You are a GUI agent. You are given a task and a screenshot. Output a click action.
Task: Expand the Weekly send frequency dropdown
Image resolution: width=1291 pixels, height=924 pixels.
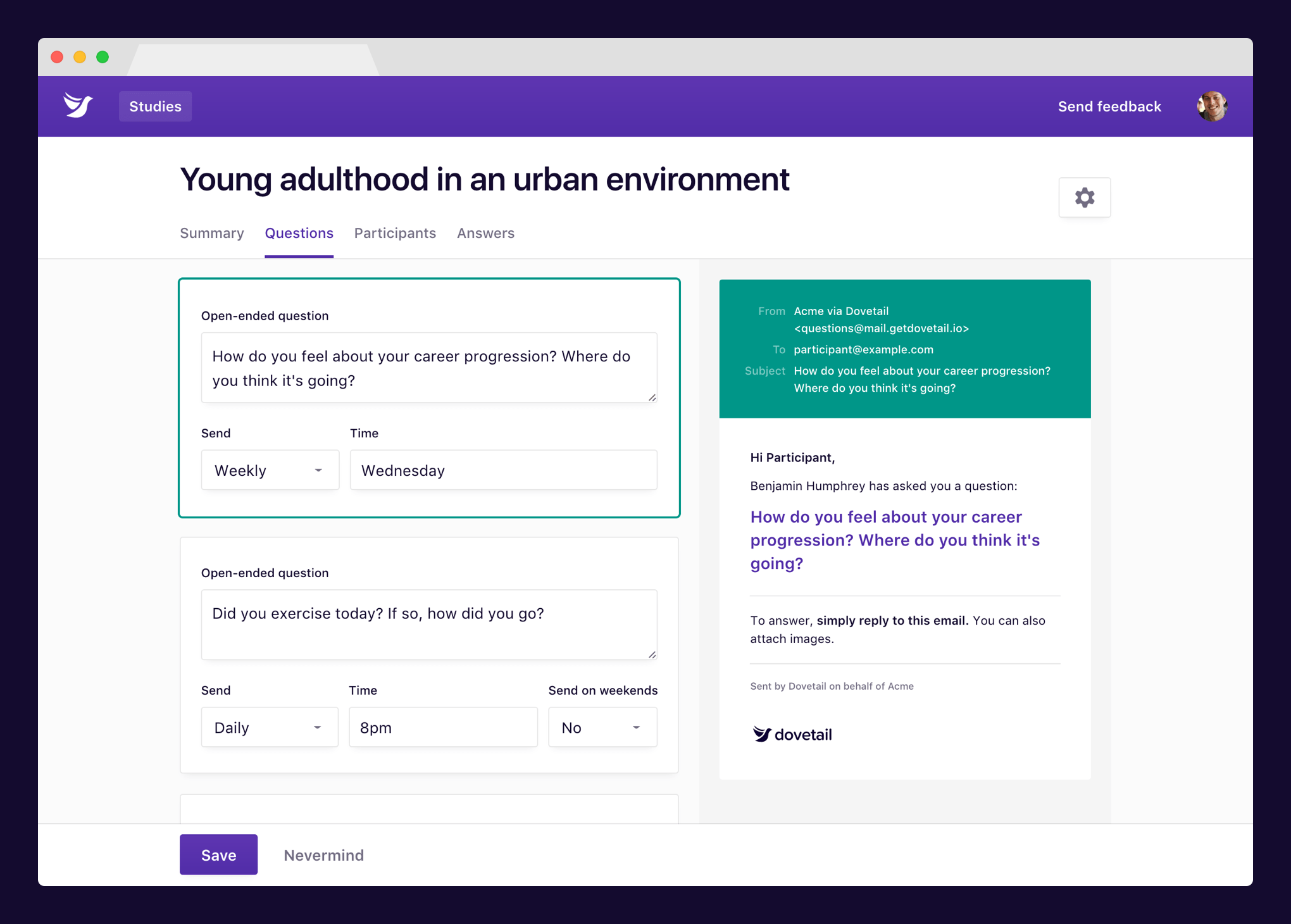270,470
